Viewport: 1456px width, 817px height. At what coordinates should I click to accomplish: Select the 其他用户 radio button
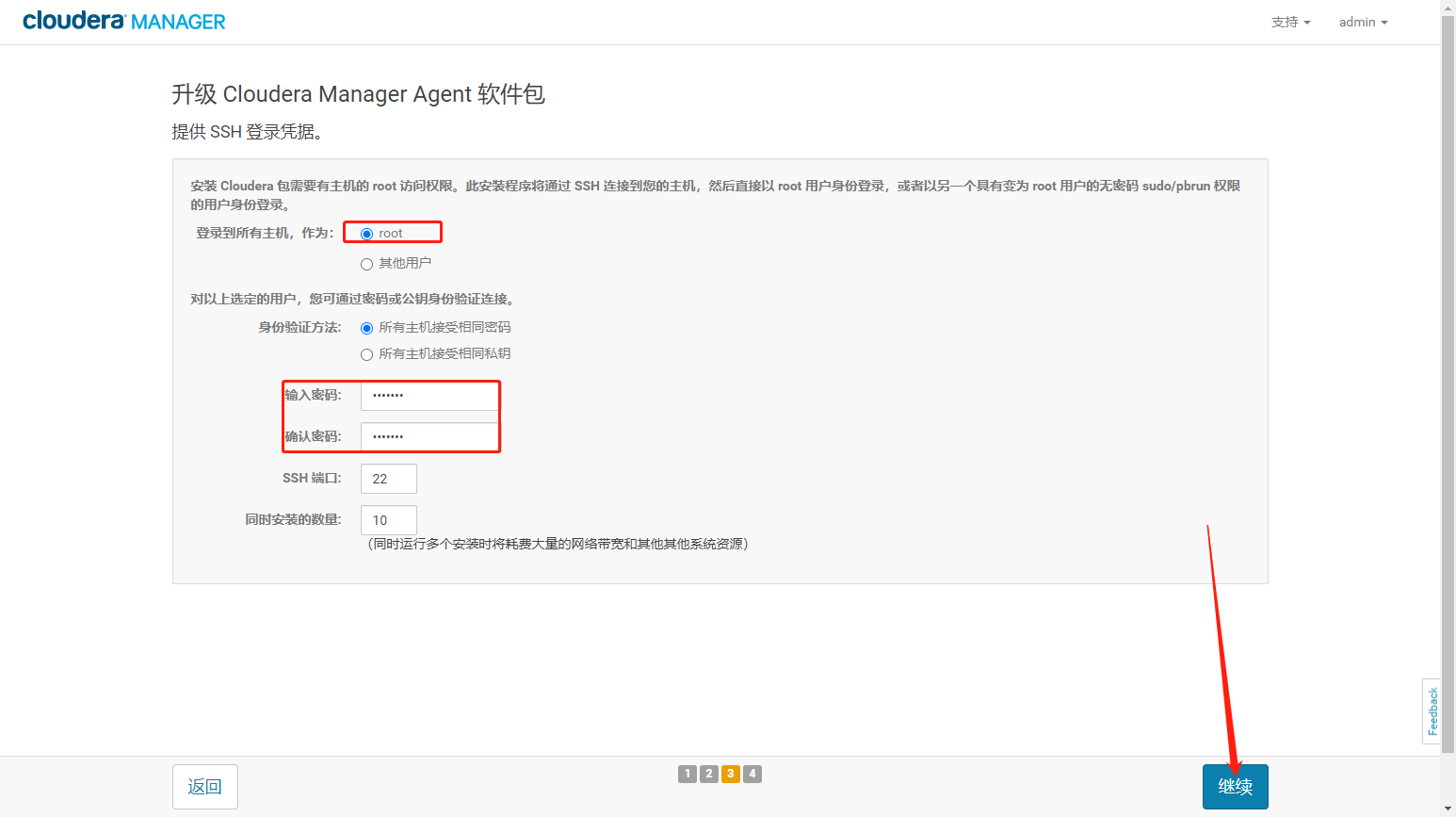point(367,264)
